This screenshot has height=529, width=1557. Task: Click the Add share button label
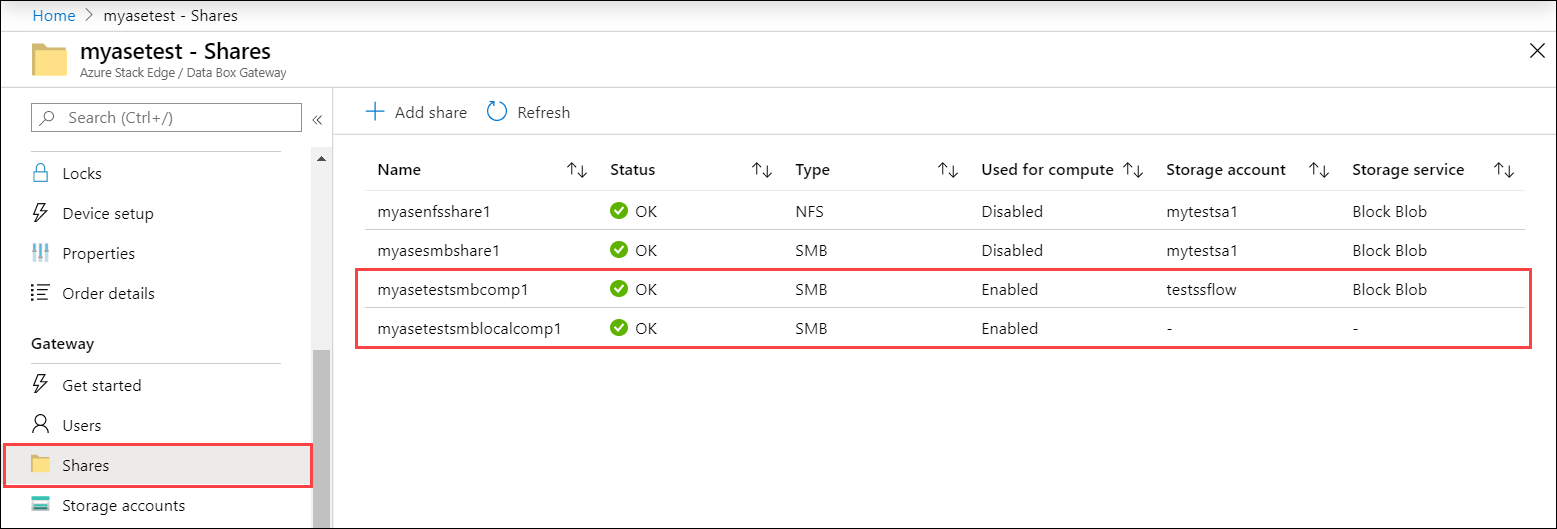pyautogui.click(x=430, y=112)
